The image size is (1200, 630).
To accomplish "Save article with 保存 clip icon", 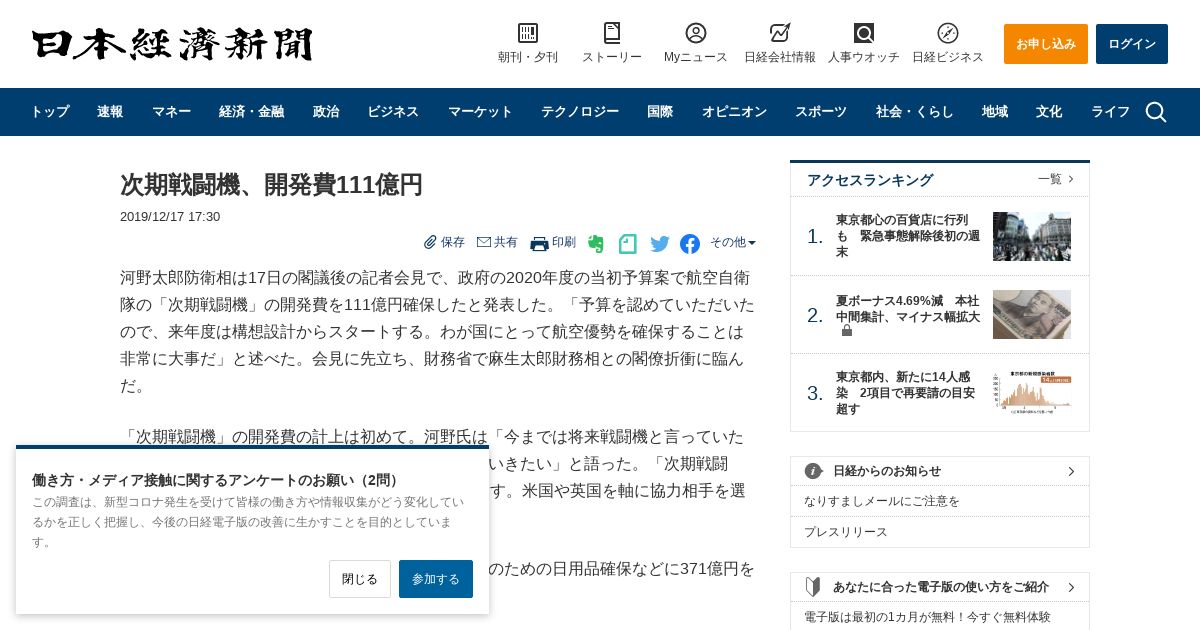I will point(430,242).
